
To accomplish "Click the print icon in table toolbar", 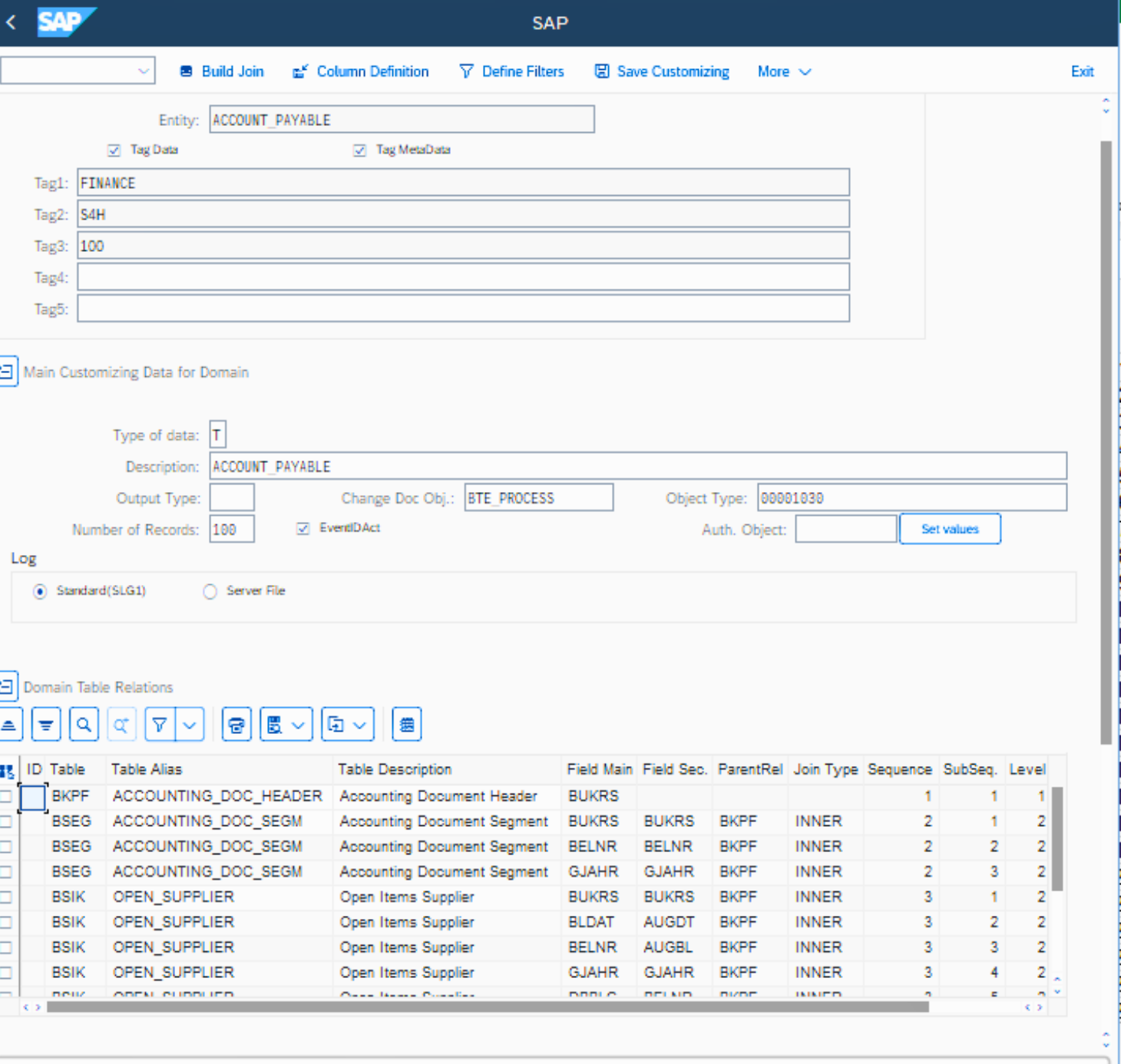I will pyautogui.click(x=236, y=725).
